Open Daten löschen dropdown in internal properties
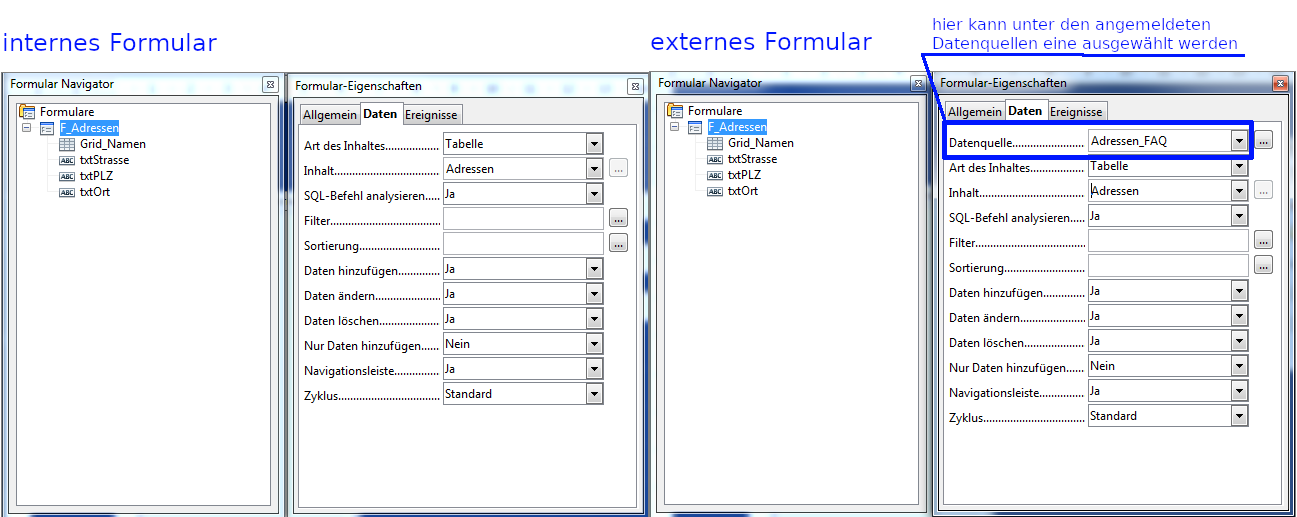The image size is (1297, 517). click(594, 319)
